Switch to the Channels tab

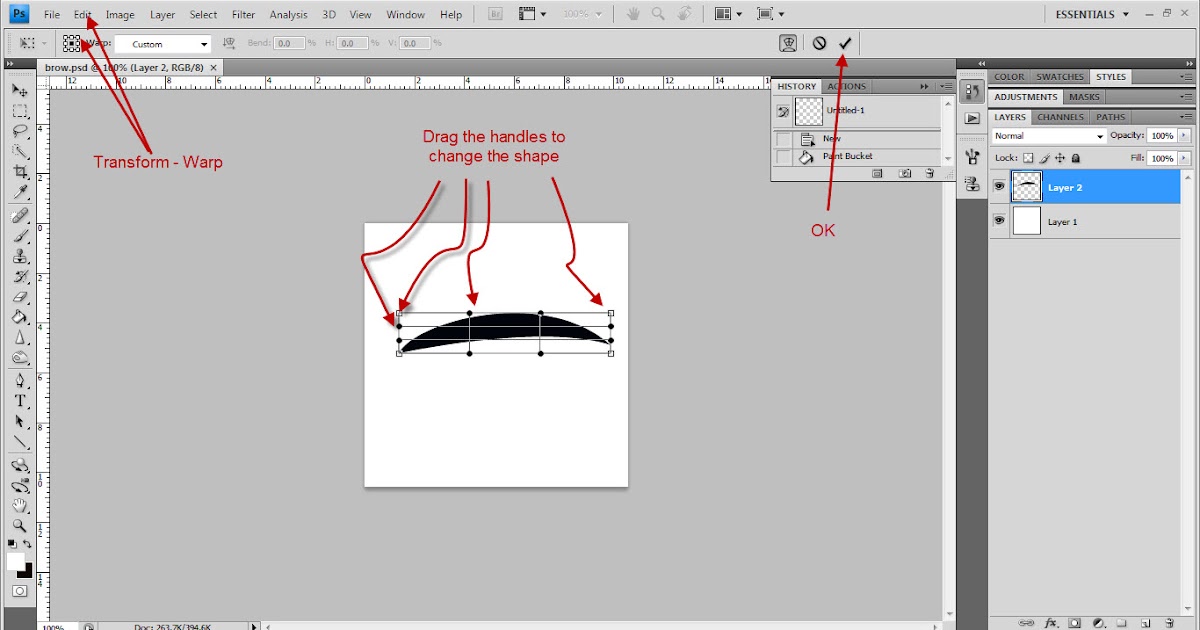pyautogui.click(x=1061, y=116)
